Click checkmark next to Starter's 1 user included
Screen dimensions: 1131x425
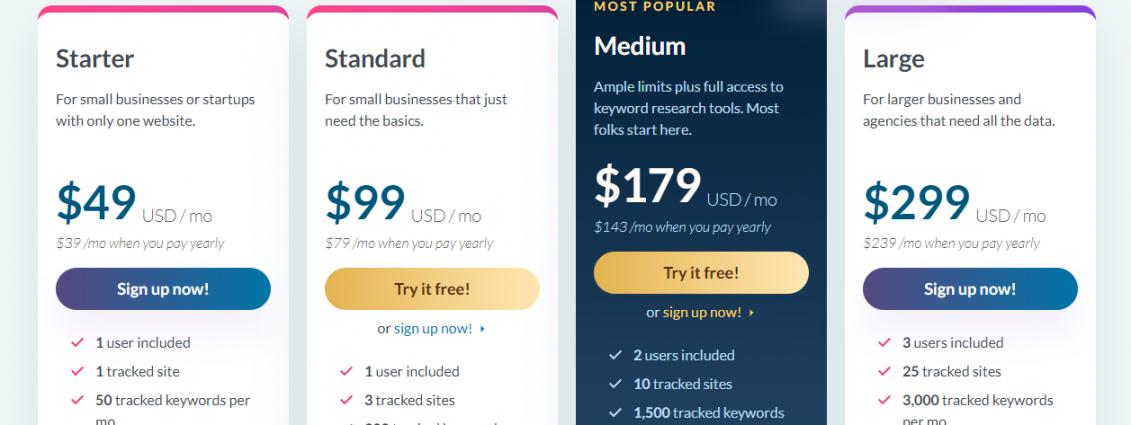(x=77, y=342)
